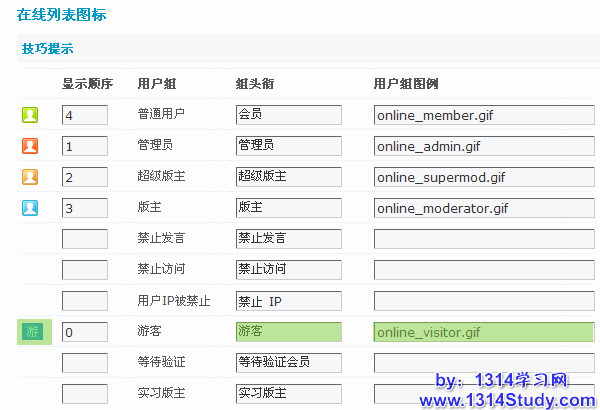Click the highlighted 游客 title field
This screenshot has height=410, width=600.
(288, 332)
